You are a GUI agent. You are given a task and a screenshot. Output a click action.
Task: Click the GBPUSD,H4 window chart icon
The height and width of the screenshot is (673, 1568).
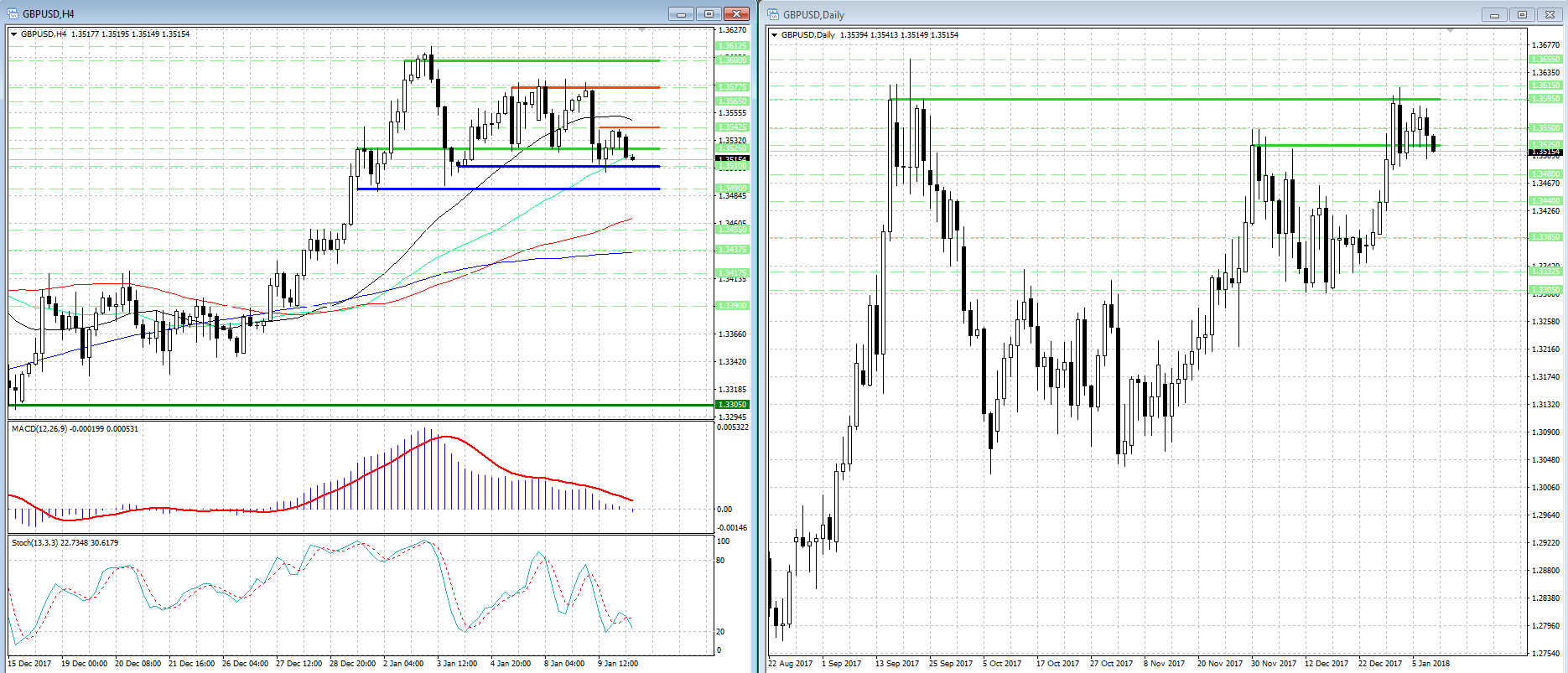coord(13,13)
